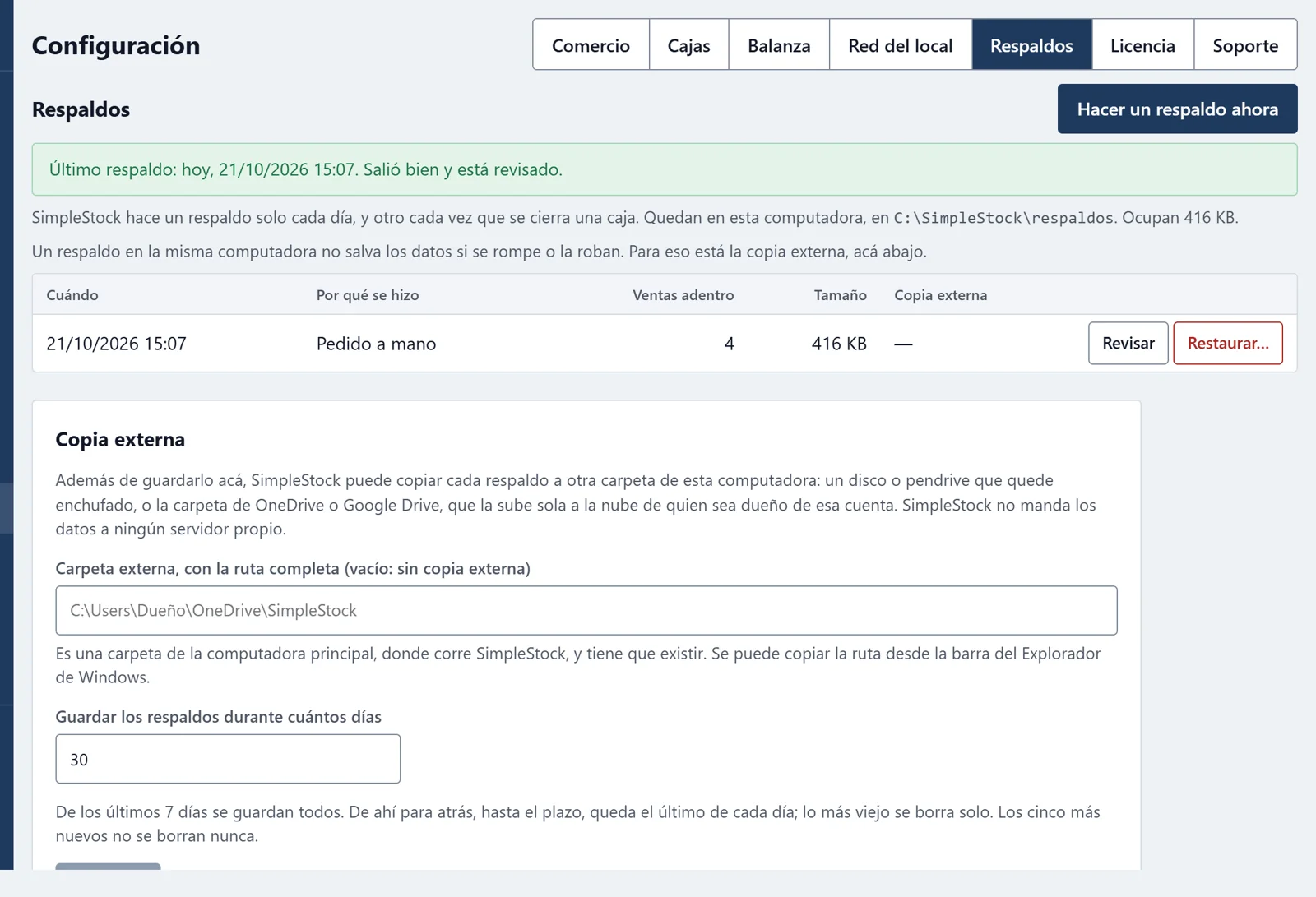Click the Pedido a mano cell
1316x897 pixels.
[376, 344]
